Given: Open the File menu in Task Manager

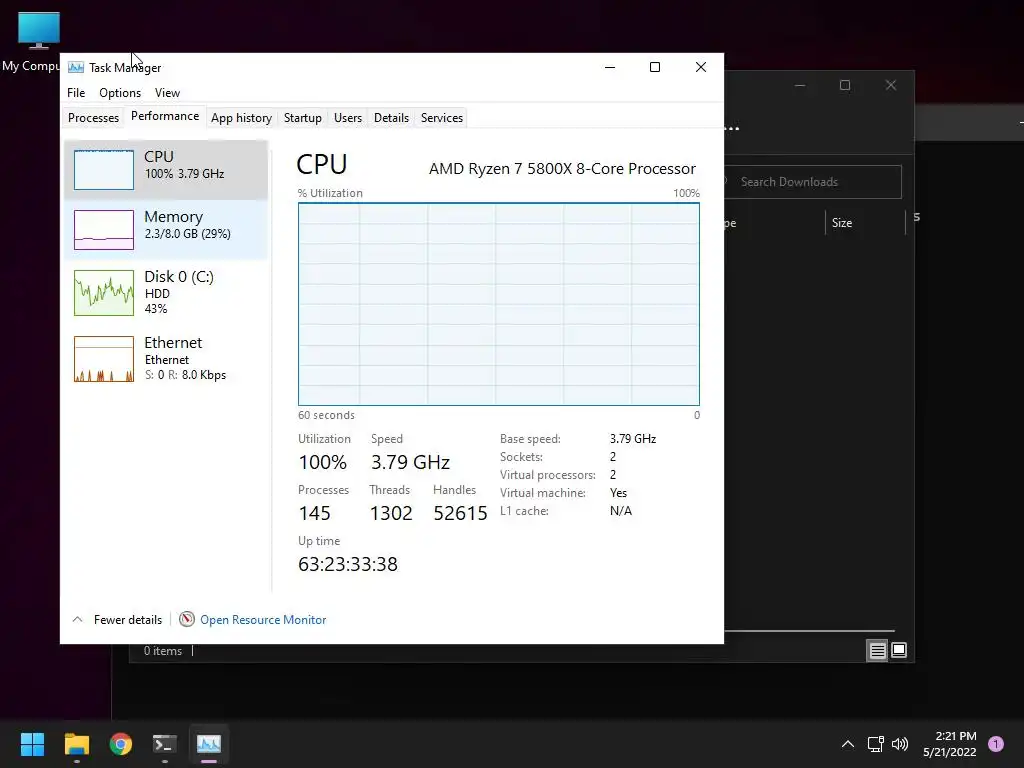Looking at the screenshot, I should point(76,93).
